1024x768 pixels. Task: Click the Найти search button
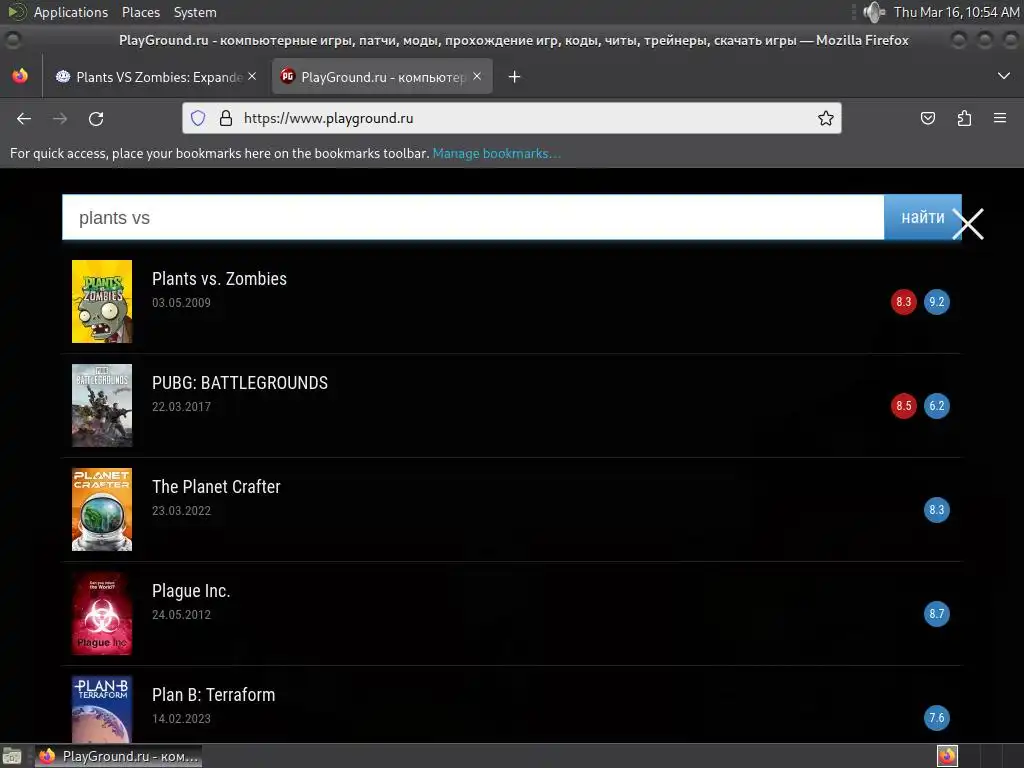point(922,217)
